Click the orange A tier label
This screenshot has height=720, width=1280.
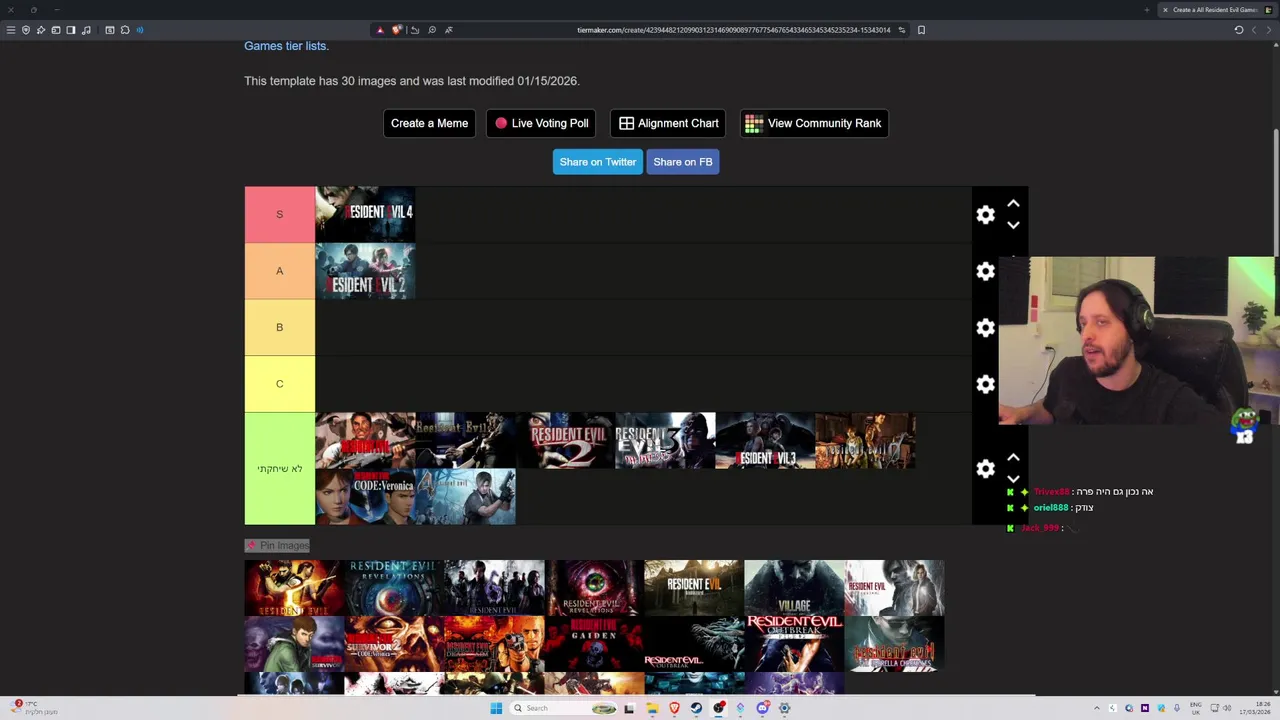coord(279,271)
